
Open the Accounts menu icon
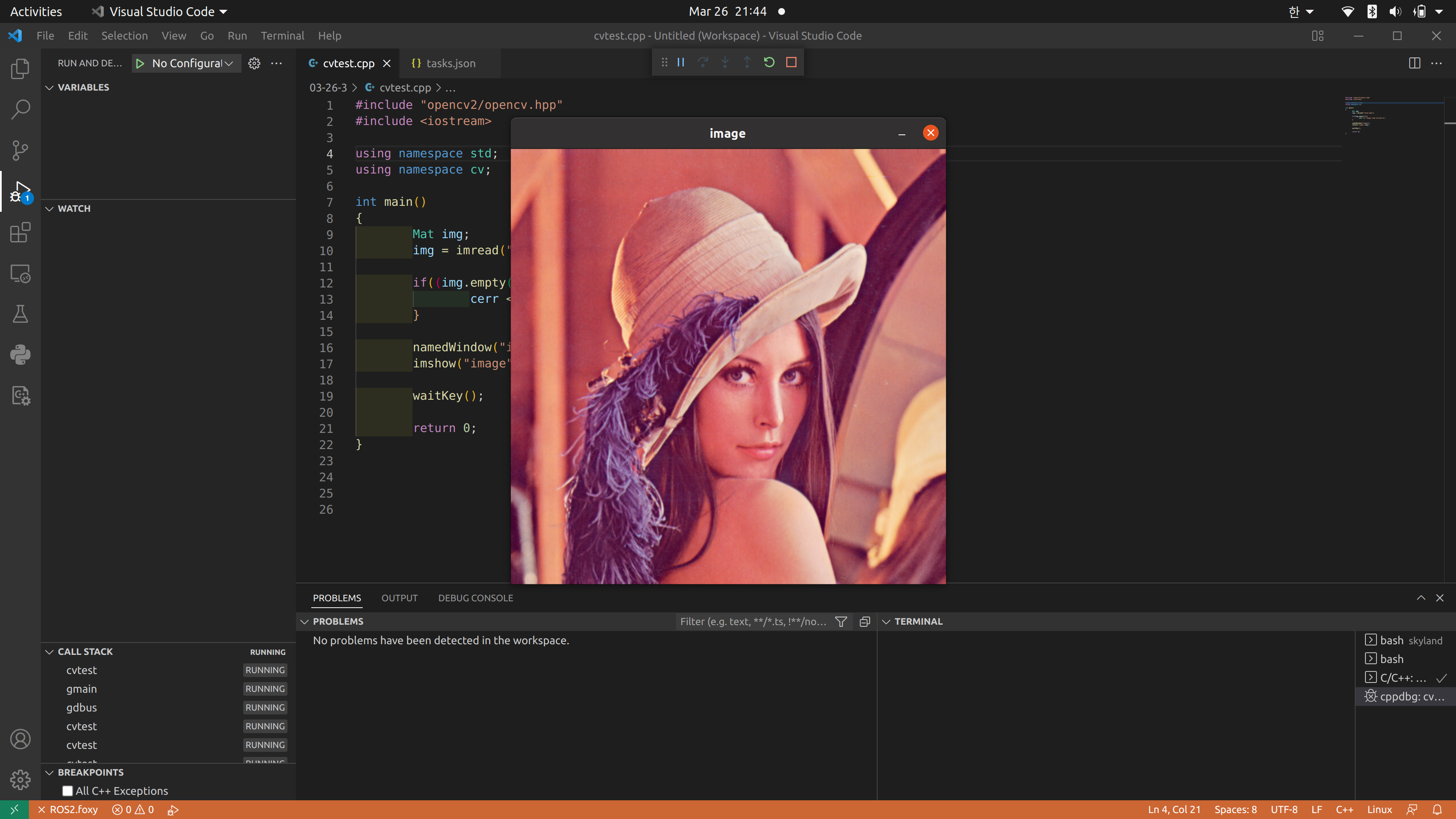20,739
